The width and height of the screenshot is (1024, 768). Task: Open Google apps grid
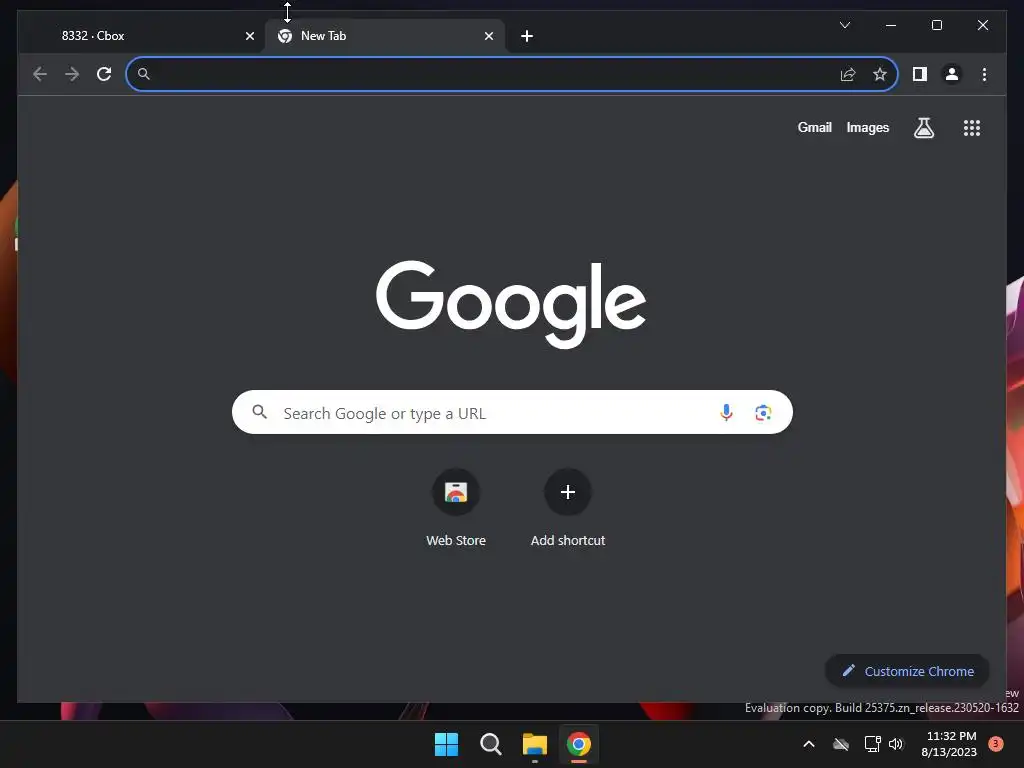[972, 128]
